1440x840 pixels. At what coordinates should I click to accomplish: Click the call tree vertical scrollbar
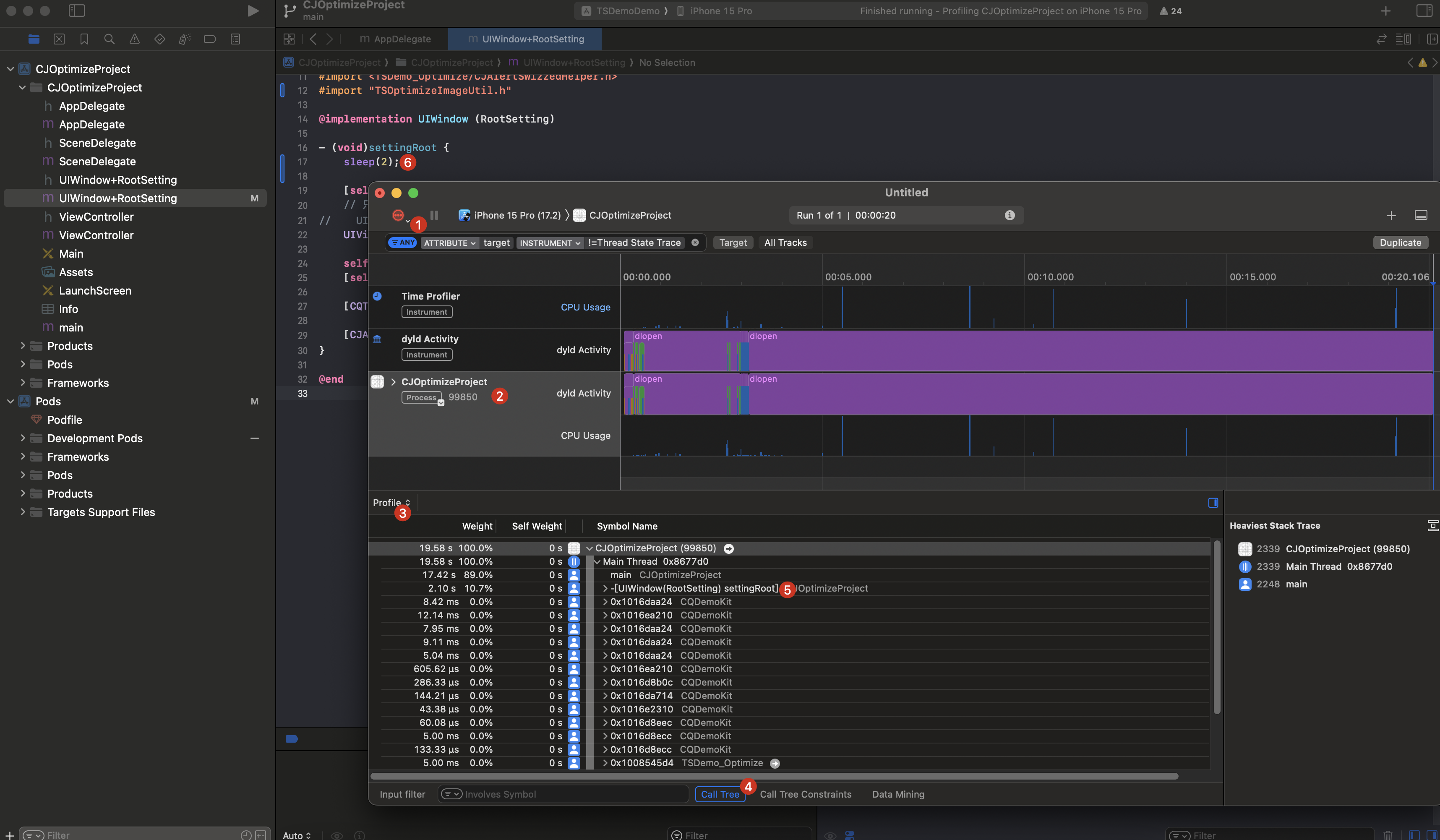pos(1216,627)
